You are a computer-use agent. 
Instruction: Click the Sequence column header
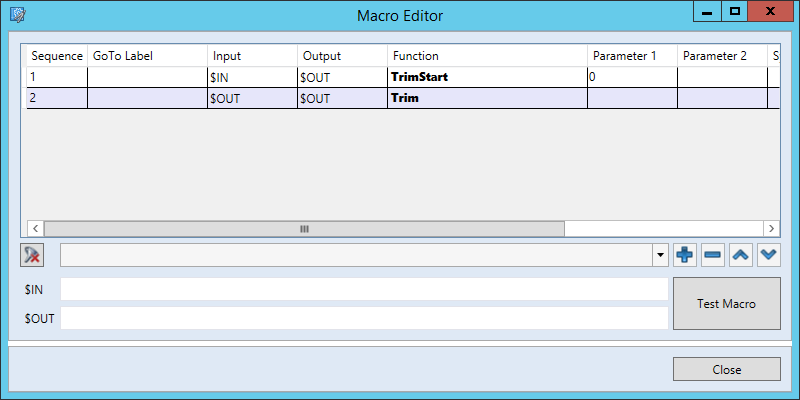(57, 56)
